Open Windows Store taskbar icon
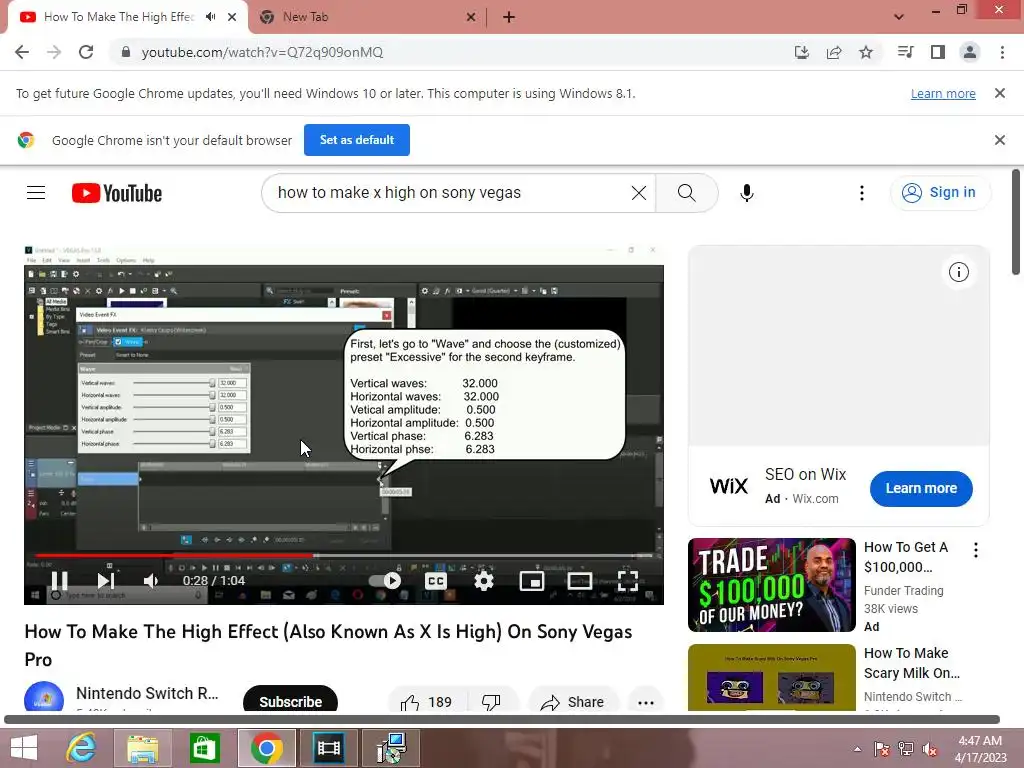The height and width of the screenshot is (768, 1024). tap(204, 748)
